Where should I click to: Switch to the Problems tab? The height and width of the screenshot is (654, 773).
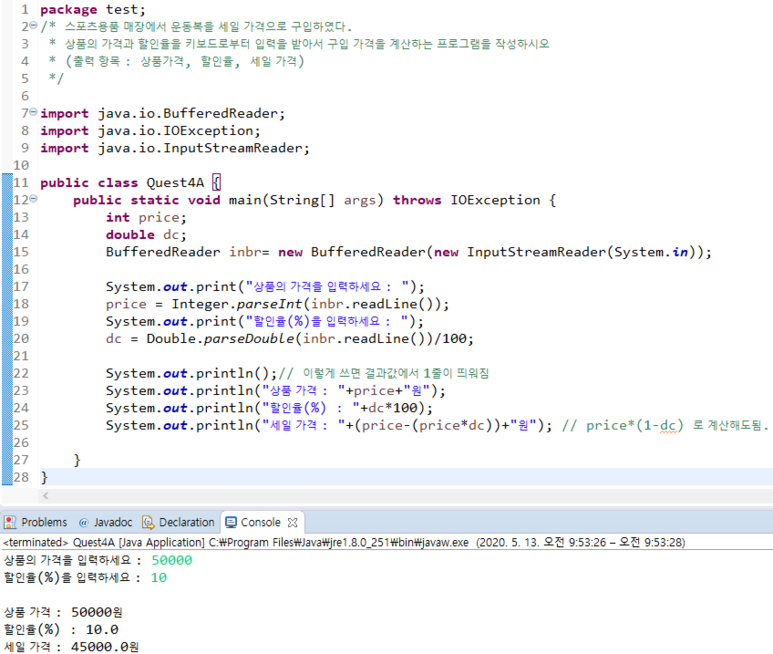tap(44, 522)
